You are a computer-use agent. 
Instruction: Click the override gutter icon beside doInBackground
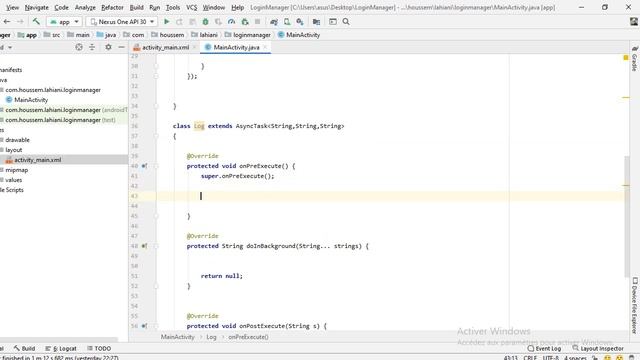[144, 246]
